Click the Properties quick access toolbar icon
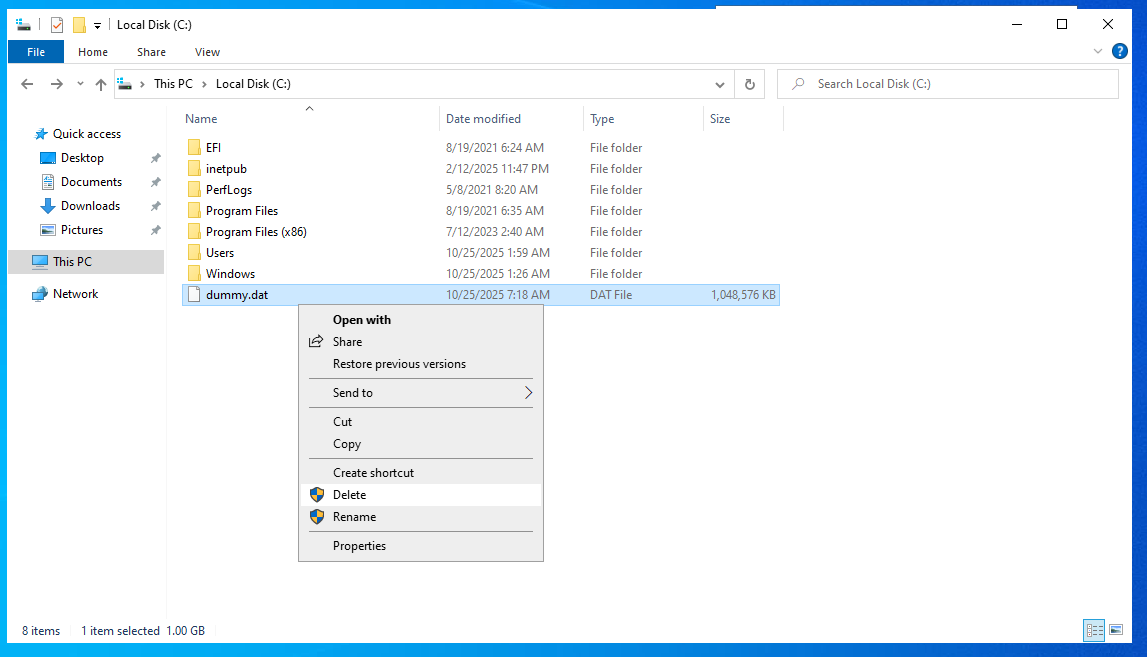 click(x=56, y=25)
